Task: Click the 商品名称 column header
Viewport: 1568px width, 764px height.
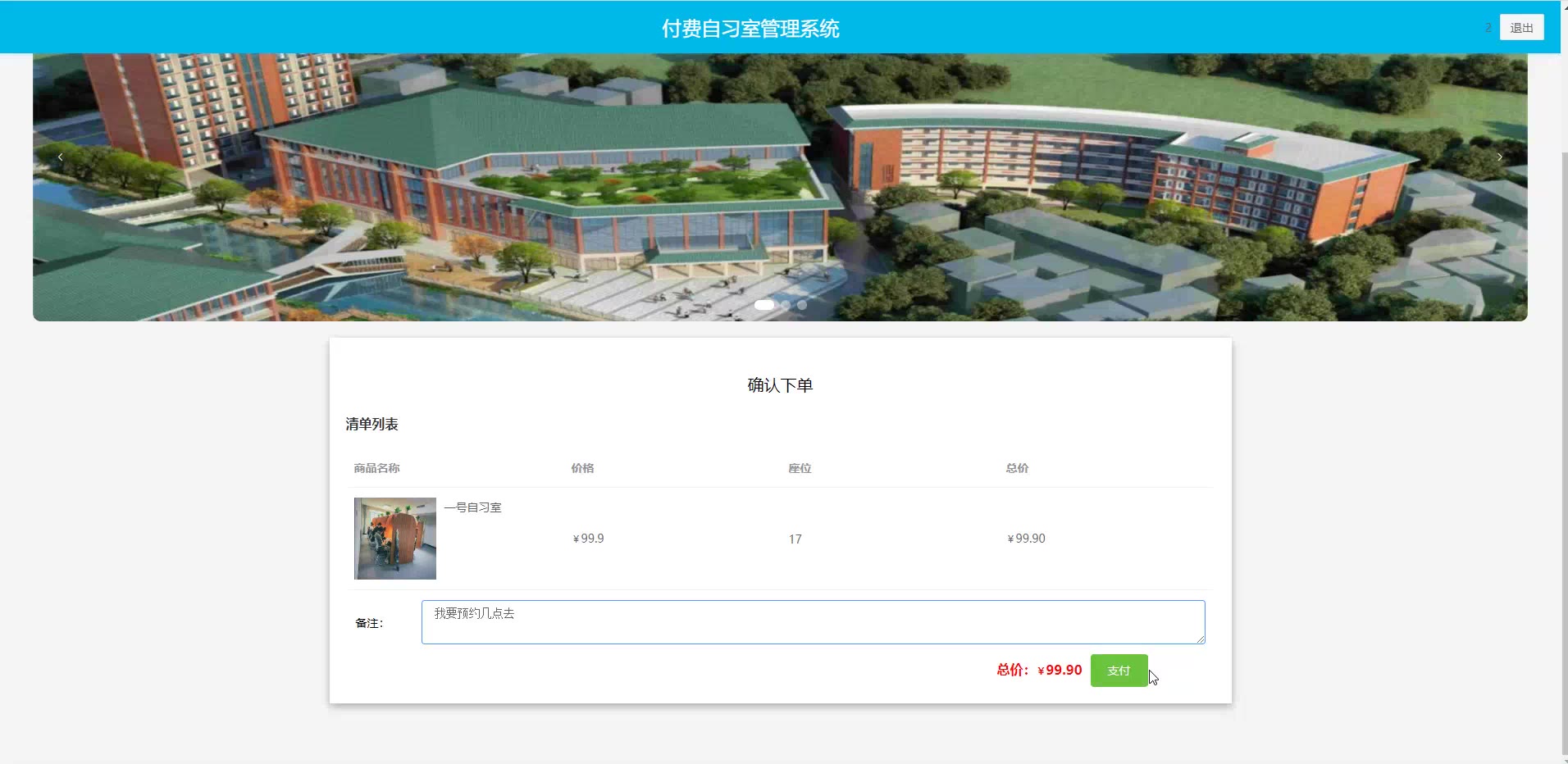Action: 376,468
